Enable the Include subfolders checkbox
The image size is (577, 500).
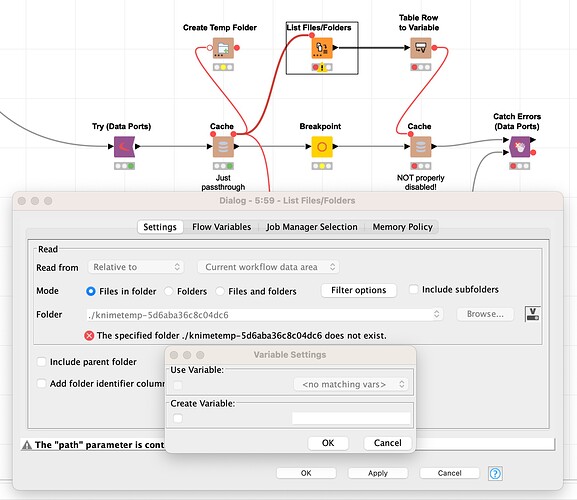pyautogui.click(x=414, y=289)
